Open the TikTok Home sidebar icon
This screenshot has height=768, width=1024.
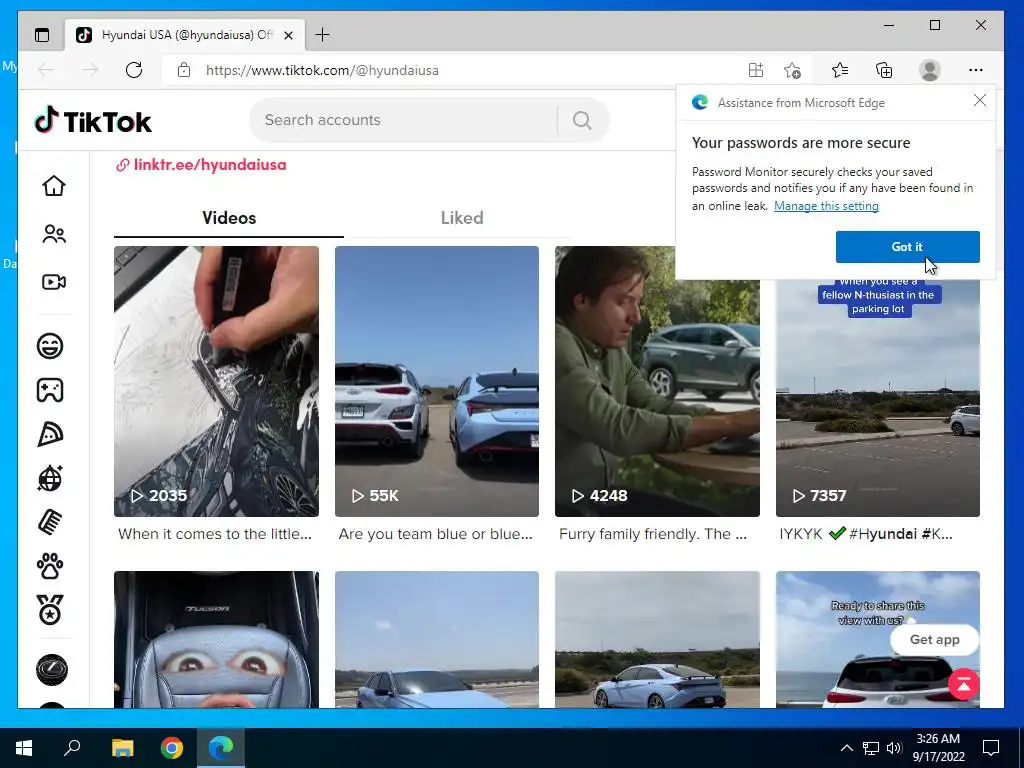click(54, 186)
